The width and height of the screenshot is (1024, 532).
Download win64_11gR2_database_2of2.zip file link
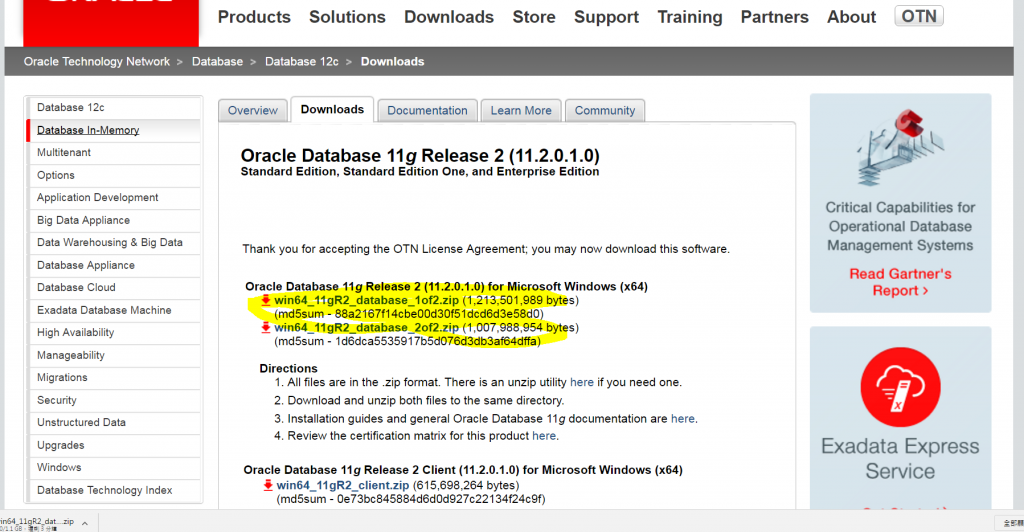pyautogui.click(x=366, y=328)
